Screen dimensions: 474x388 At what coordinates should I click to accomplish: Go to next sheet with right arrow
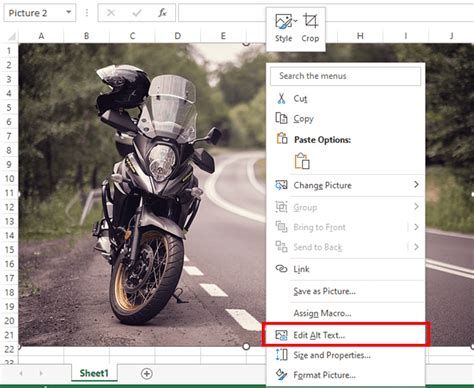[x=41, y=373]
